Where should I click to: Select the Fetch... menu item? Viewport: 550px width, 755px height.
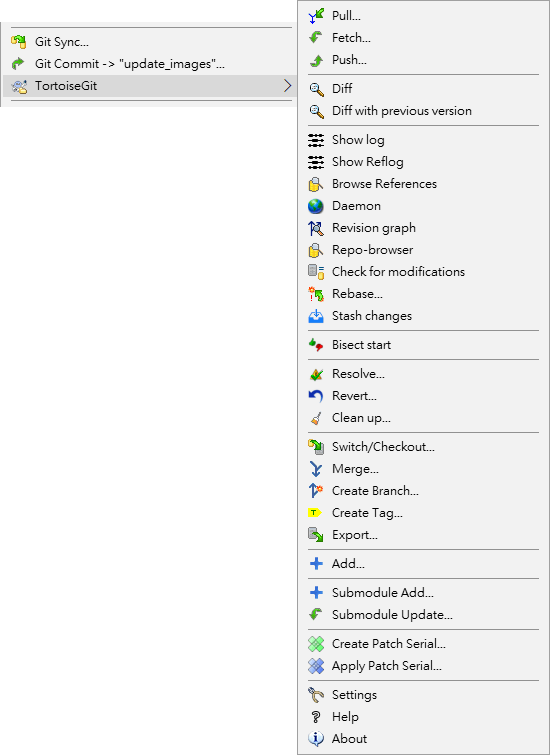[424, 38]
